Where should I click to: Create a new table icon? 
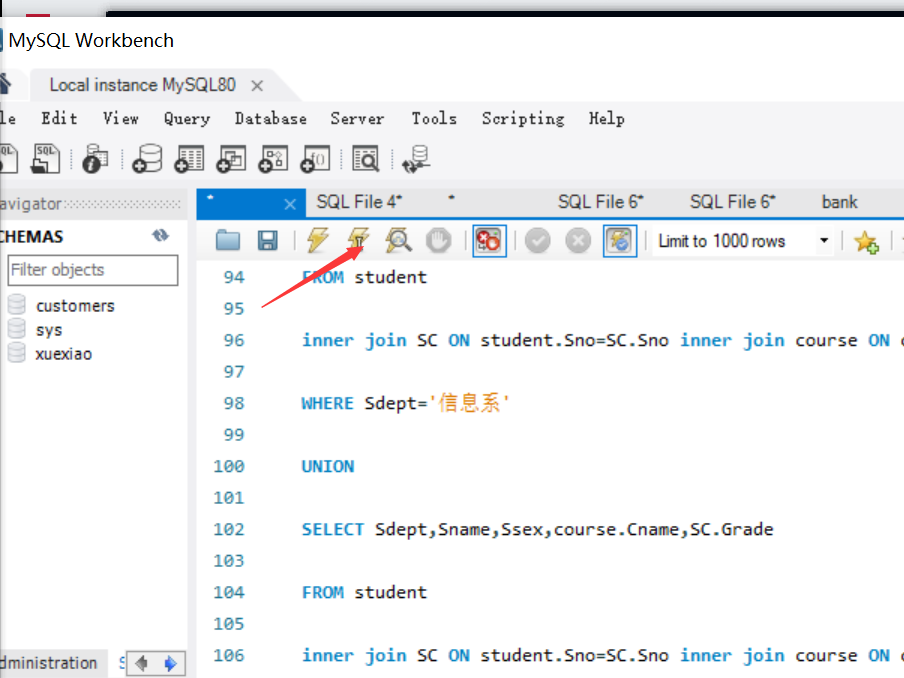[190, 159]
